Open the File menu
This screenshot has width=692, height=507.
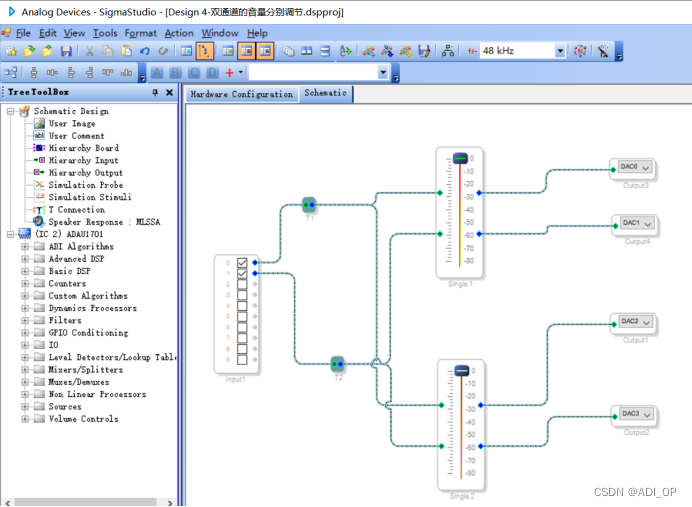[x=23, y=33]
